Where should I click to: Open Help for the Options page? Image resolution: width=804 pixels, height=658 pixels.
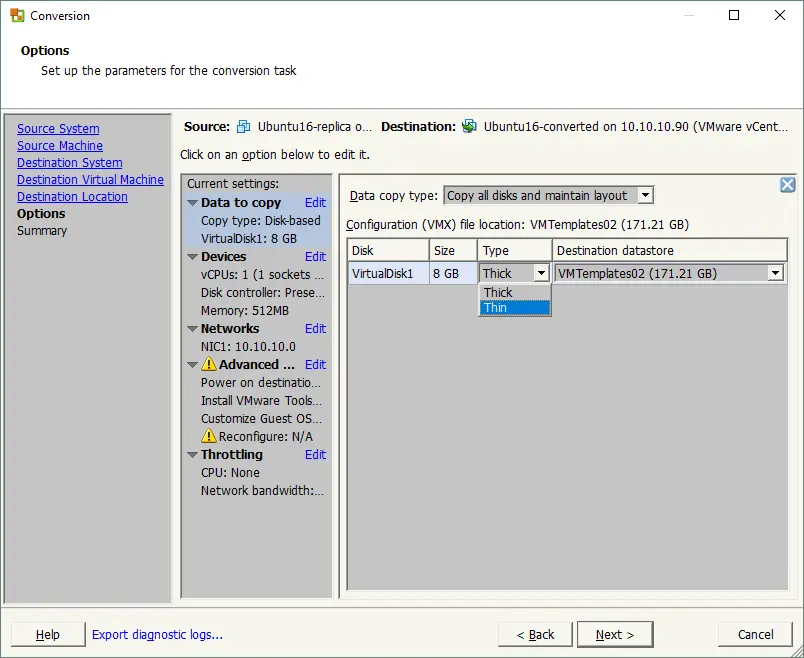[47, 634]
